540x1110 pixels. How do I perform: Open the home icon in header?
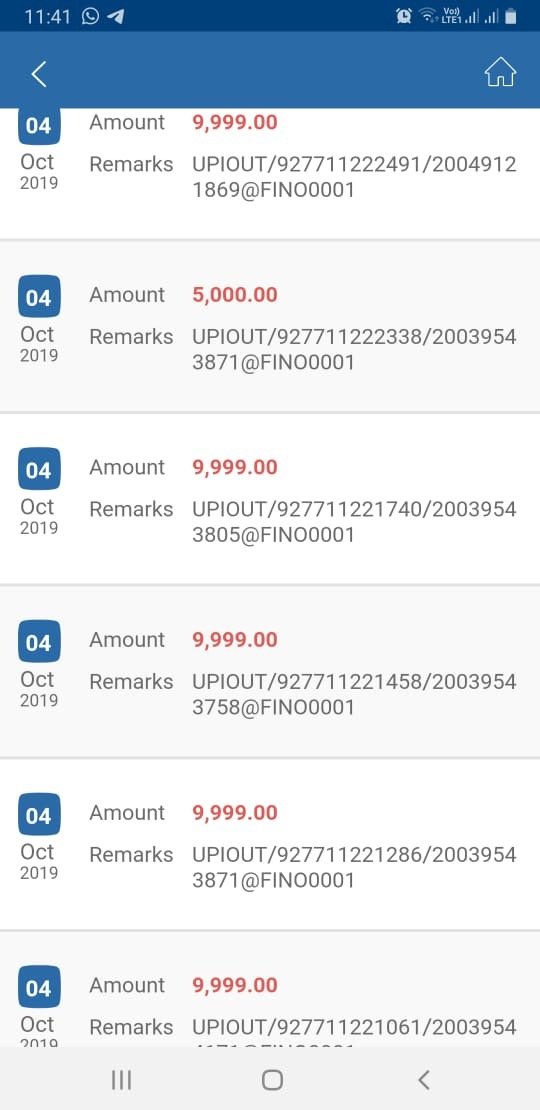pos(500,72)
